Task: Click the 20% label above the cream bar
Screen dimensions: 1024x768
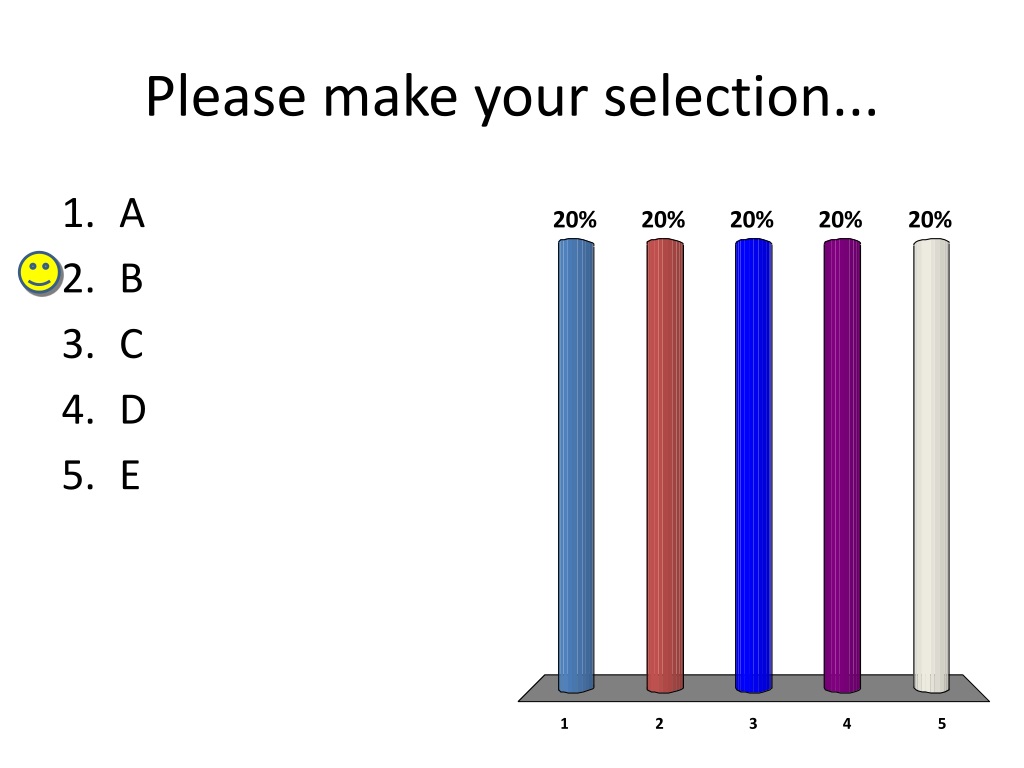Action: click(x=930, y=220)
